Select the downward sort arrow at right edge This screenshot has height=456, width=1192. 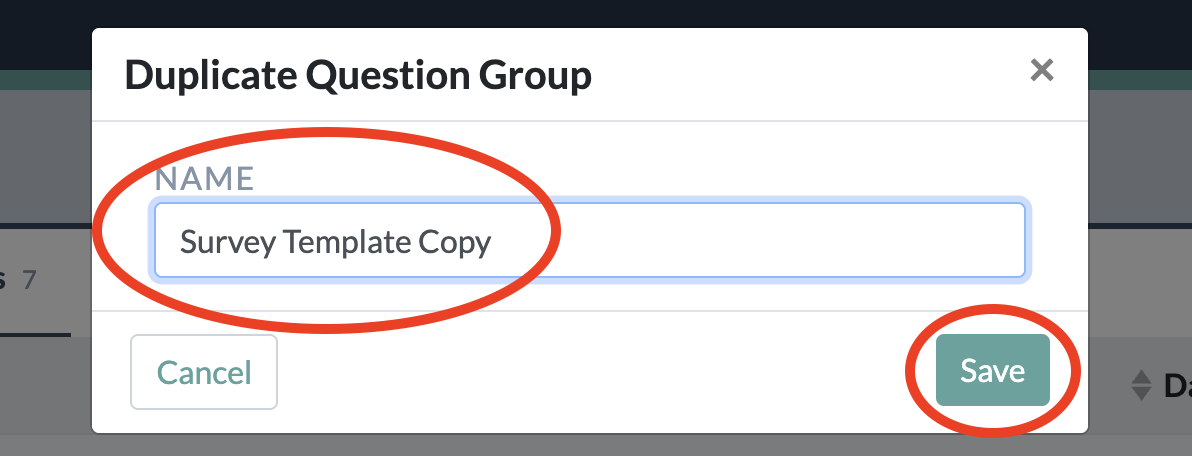pos(1141,394)
